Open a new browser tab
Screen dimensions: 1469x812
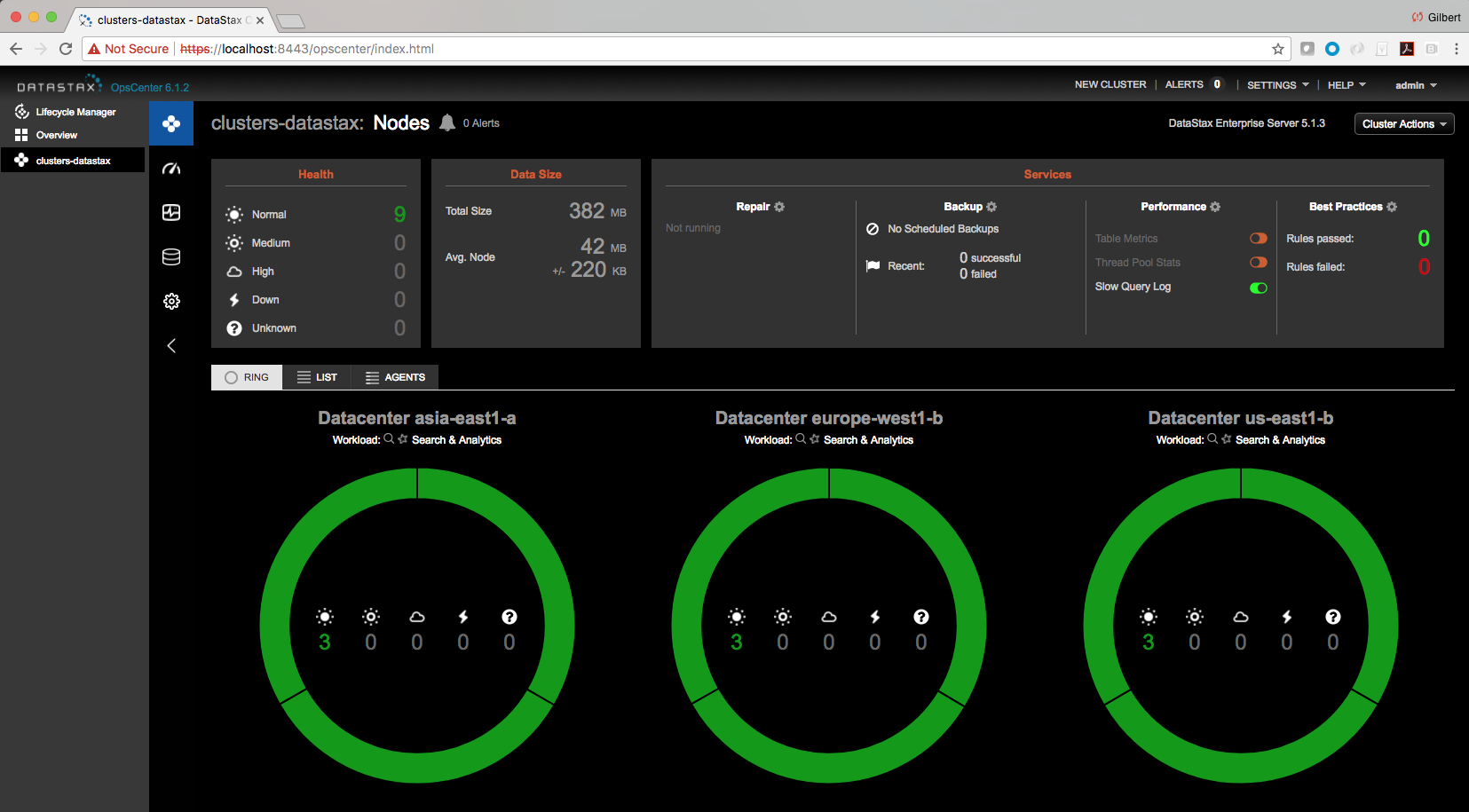[290, 20]
